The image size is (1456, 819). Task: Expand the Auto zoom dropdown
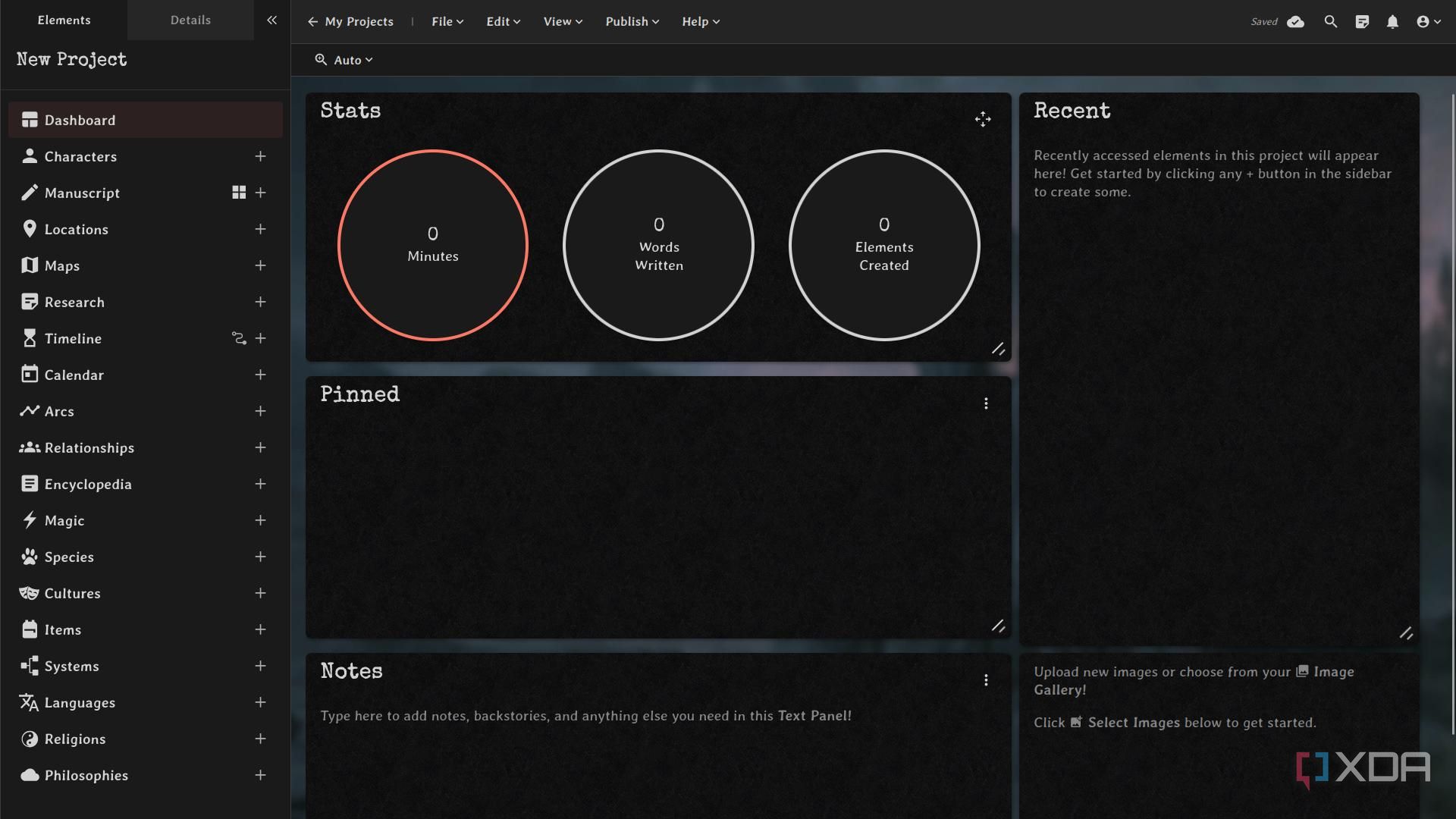[344, 60]
